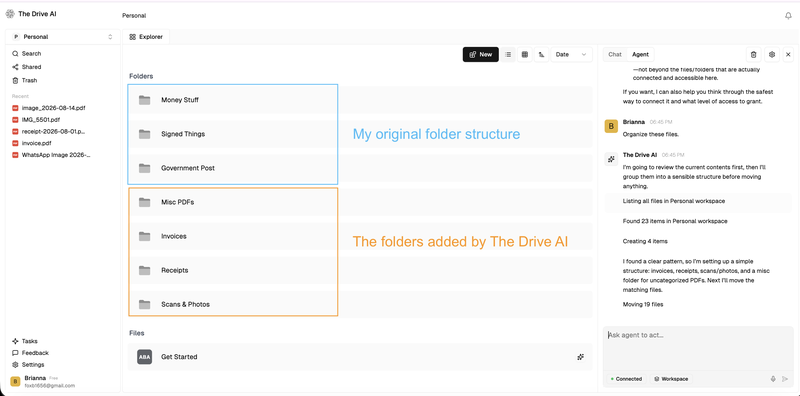This screenshot has width=800, height=396.
Task: Click 'Found 23 items in Personal workspace' text
Action: pyautogui.click(x=675, y=221)
